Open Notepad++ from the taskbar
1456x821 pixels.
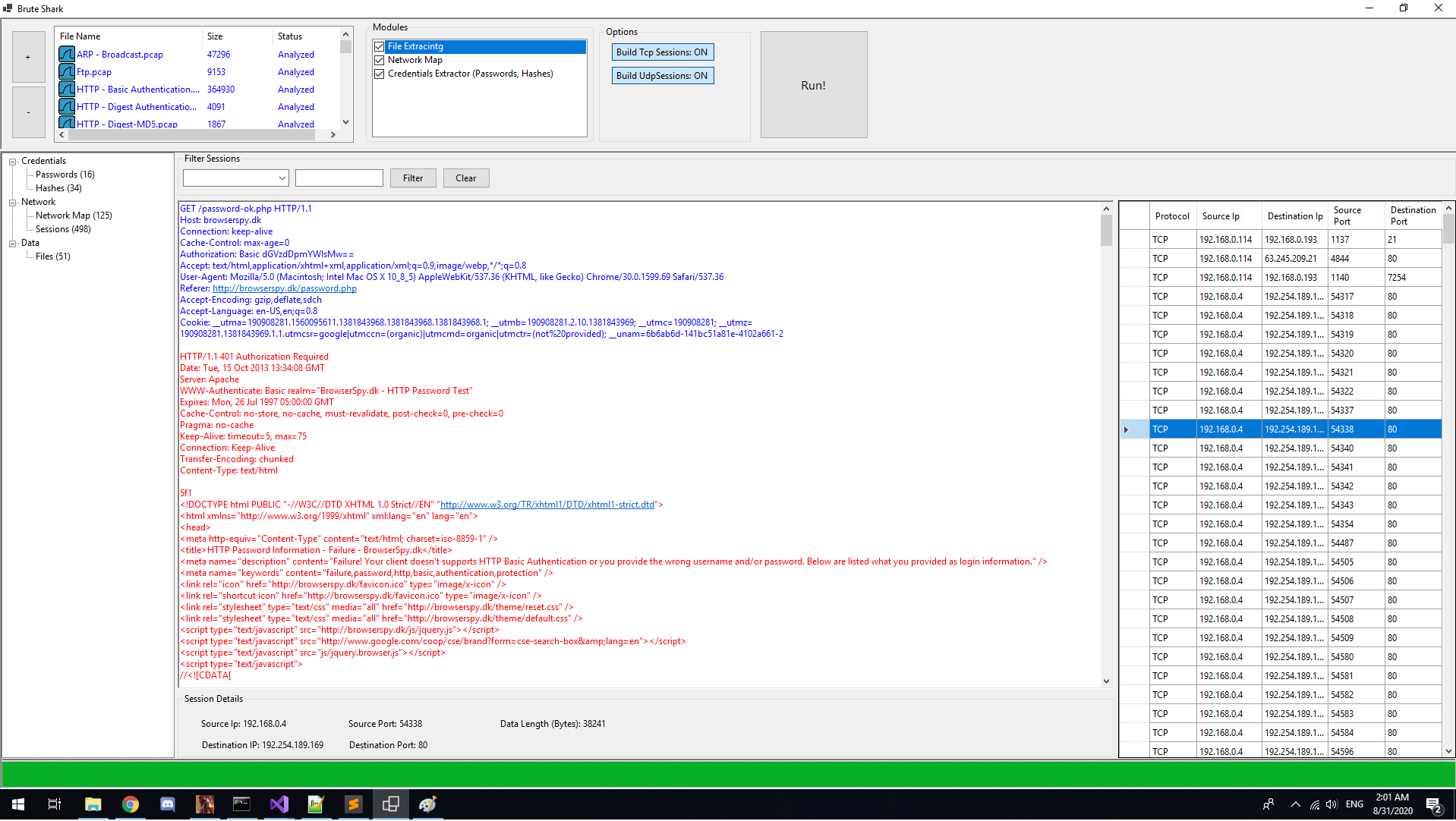tap(316, 804)
